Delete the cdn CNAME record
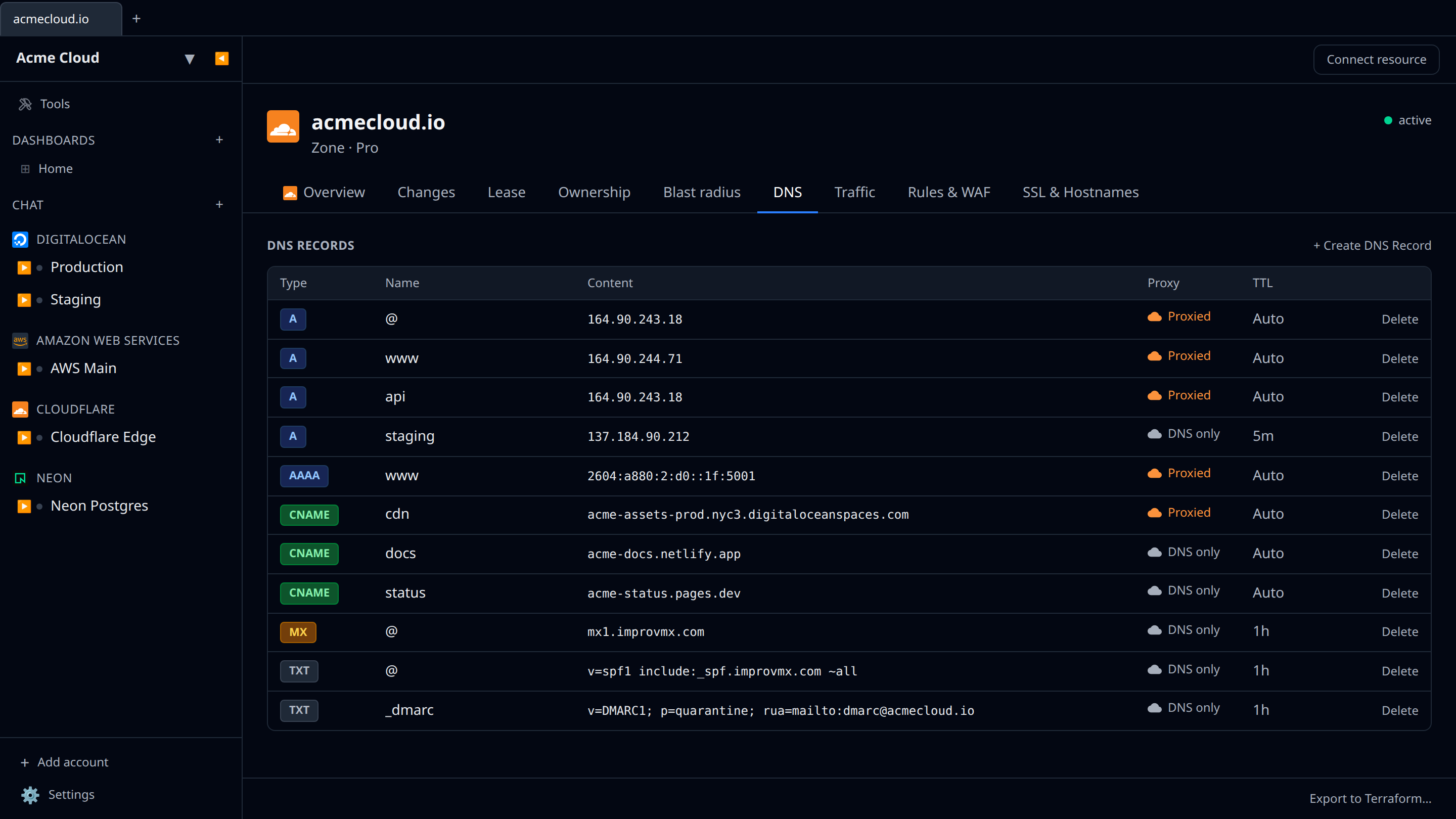The height and width of the screenshot is (819, 1456). tap(1399, 514)
